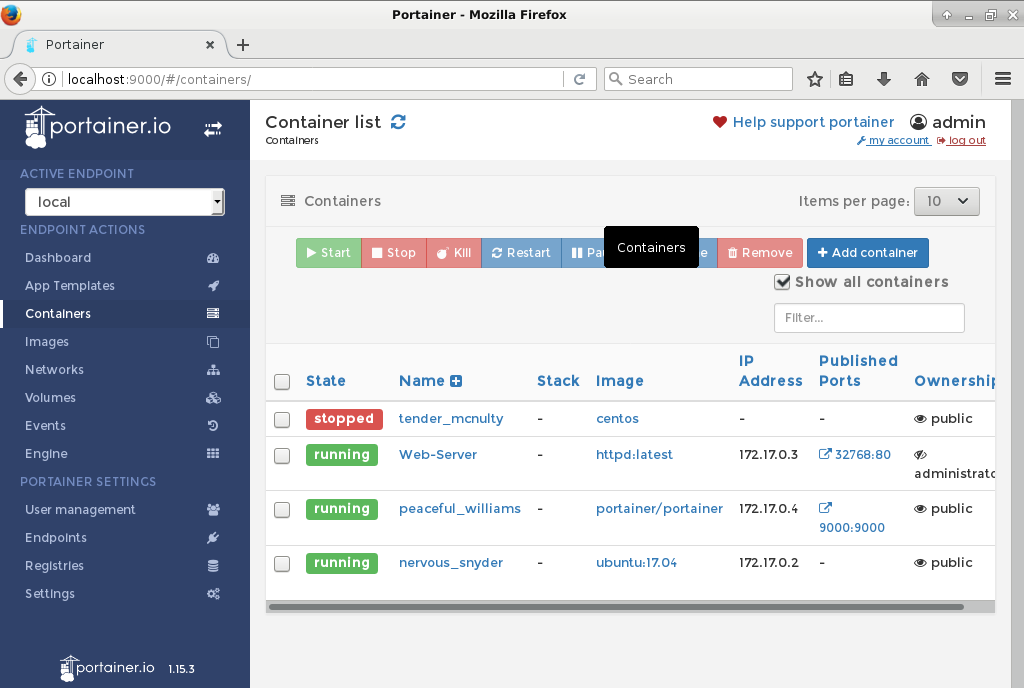Toggle sidebar using the arrows icon
The width and height of the screenshot is (1024, 688).
[212, 129]
